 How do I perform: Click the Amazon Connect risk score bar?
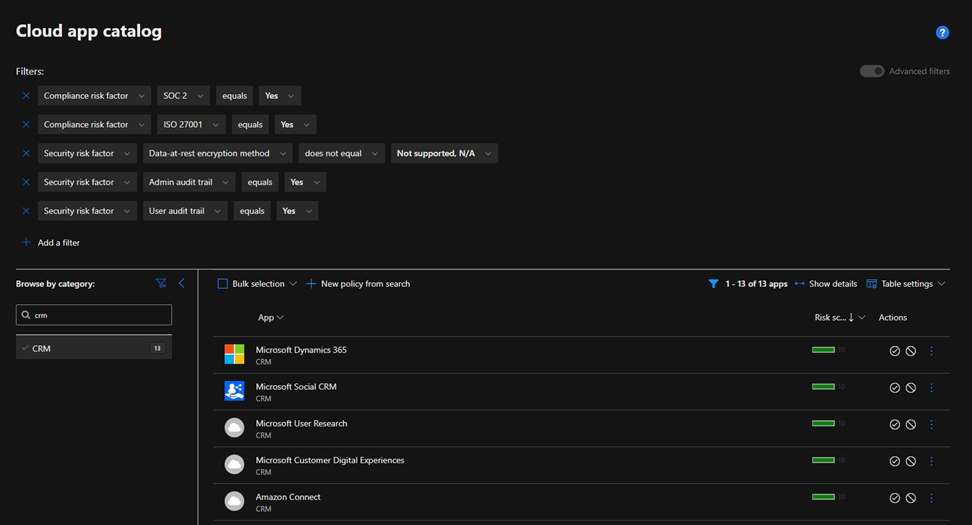823,496
